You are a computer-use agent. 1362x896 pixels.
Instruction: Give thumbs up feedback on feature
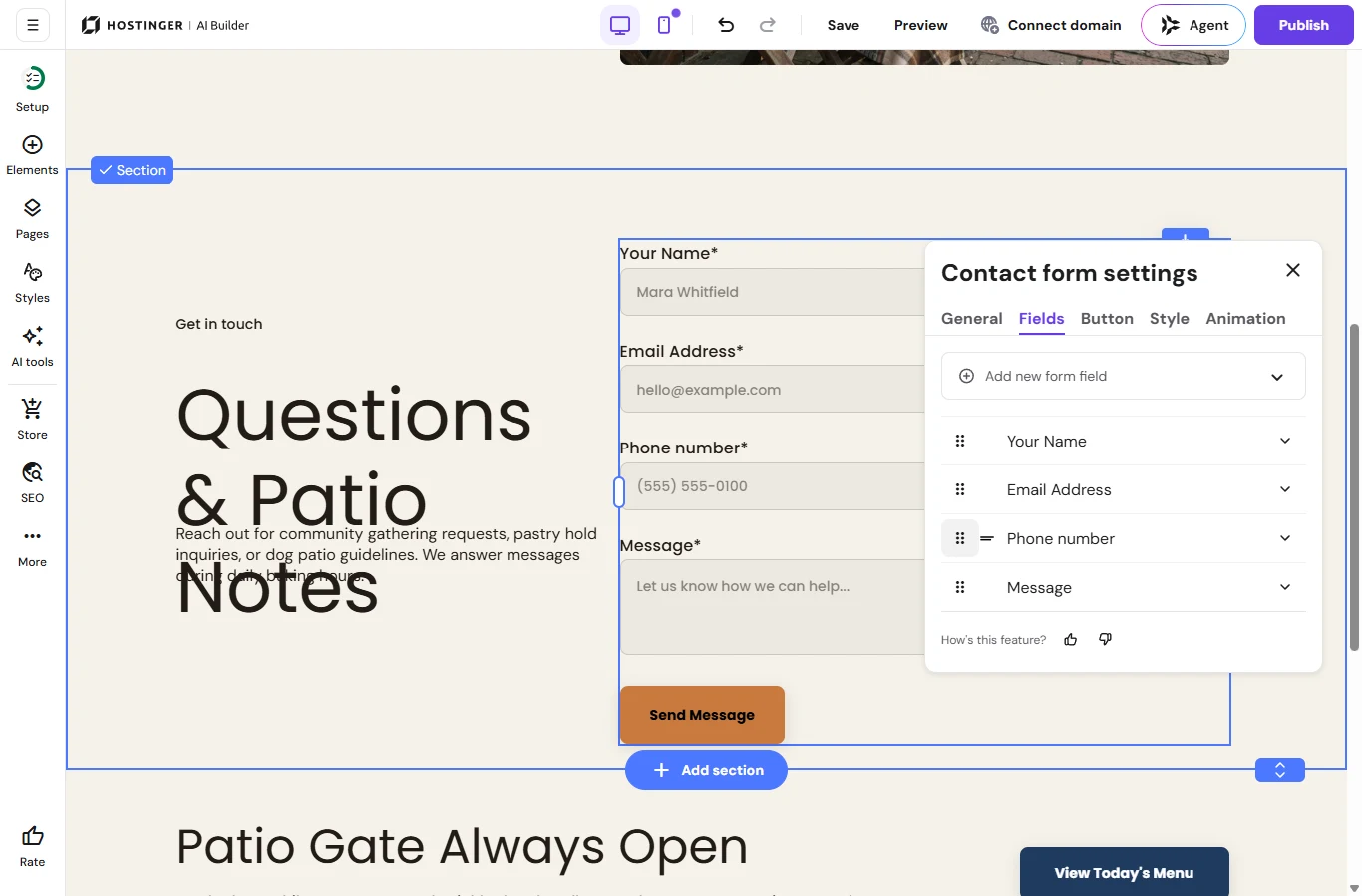[x=1071, y=640]
